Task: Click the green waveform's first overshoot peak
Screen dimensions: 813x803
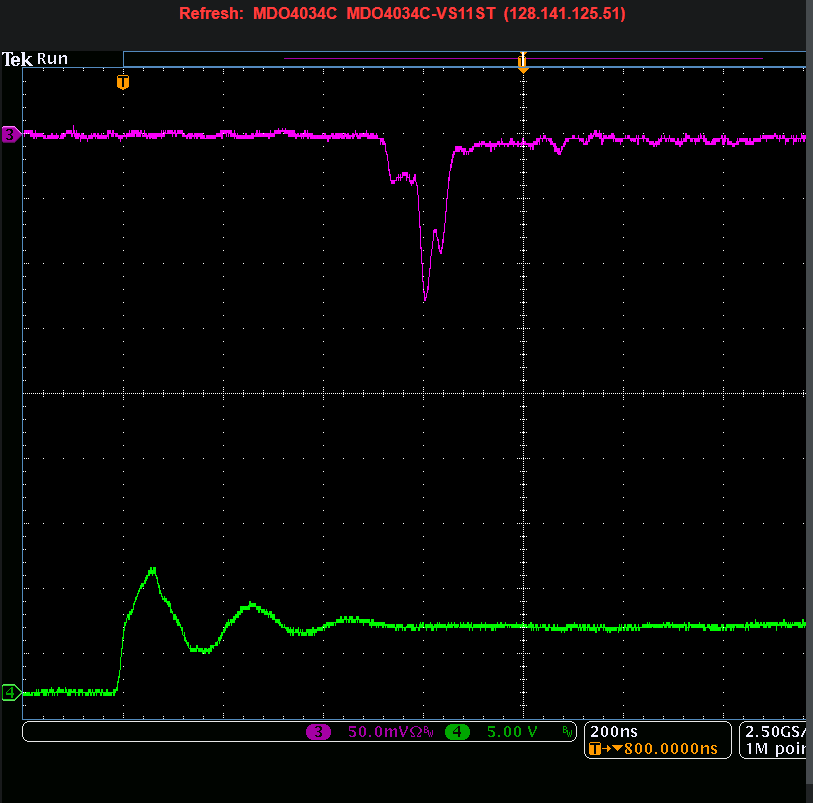Action: 153,569
